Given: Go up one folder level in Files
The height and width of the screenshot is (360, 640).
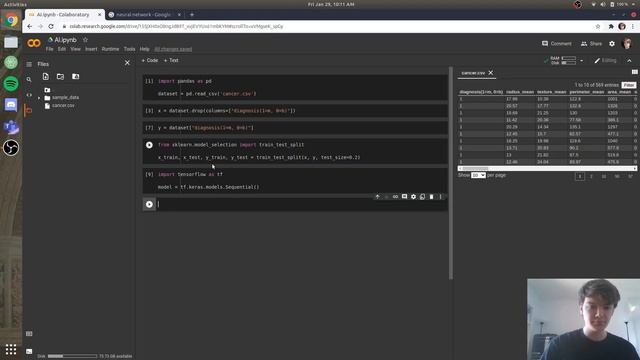Looking at the screenshot, I should coord(47,90).
